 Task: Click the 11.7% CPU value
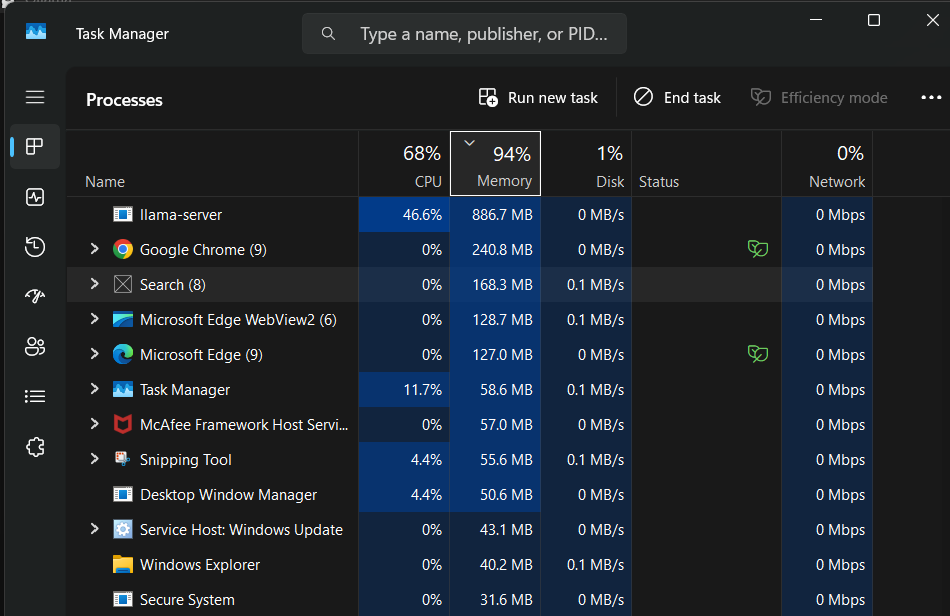coord(422,390)
